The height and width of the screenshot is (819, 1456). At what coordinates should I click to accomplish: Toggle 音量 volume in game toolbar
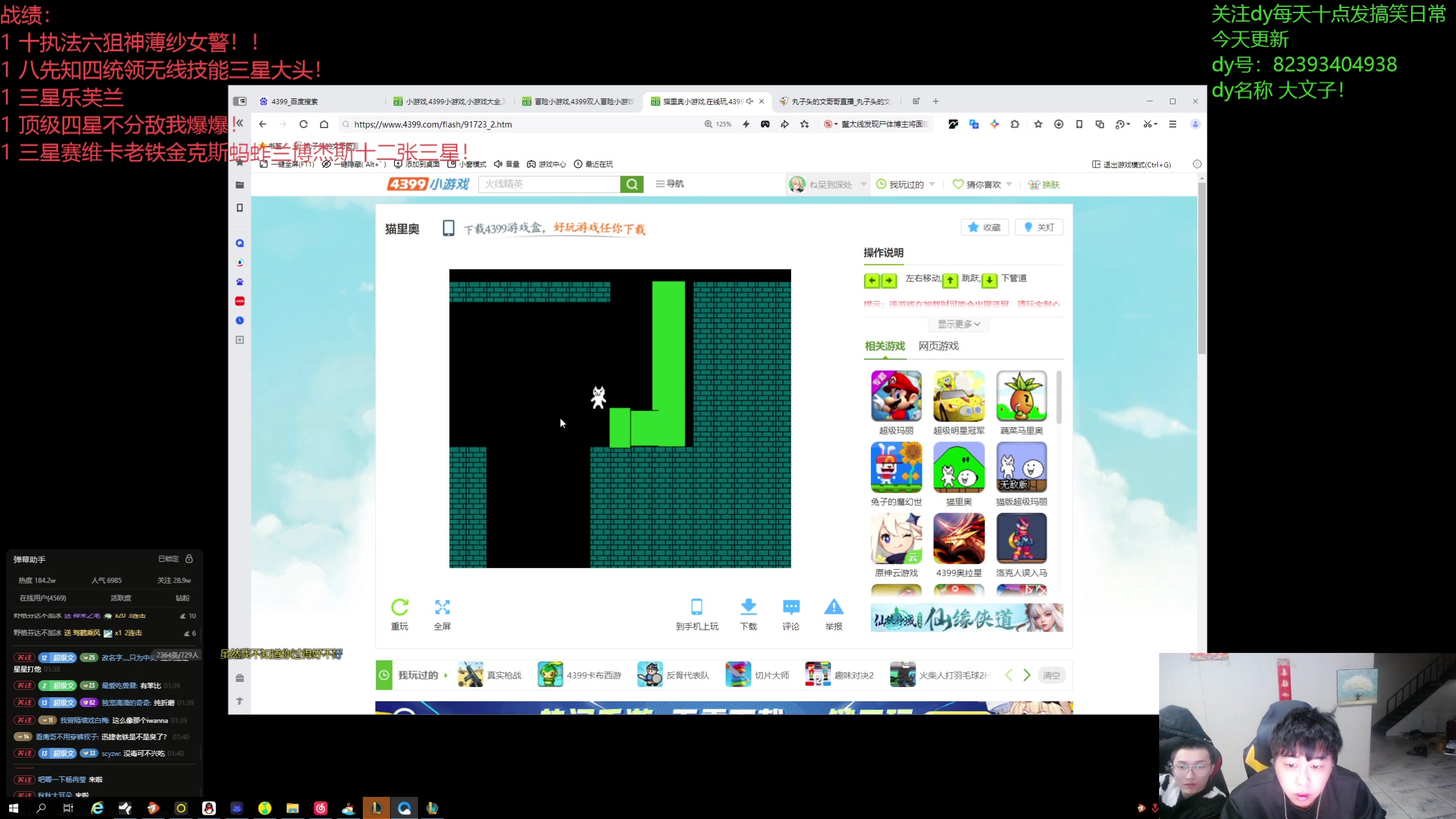click(507, 164)
